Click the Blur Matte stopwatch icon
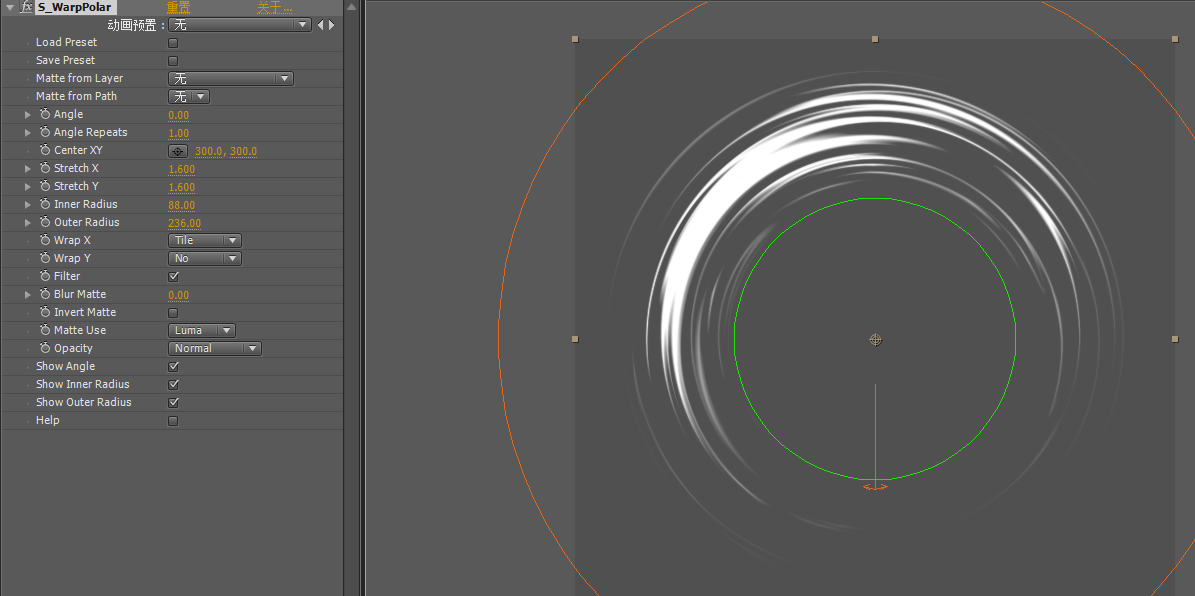This screenshot has height=596, width=1195. coord(45,294)
